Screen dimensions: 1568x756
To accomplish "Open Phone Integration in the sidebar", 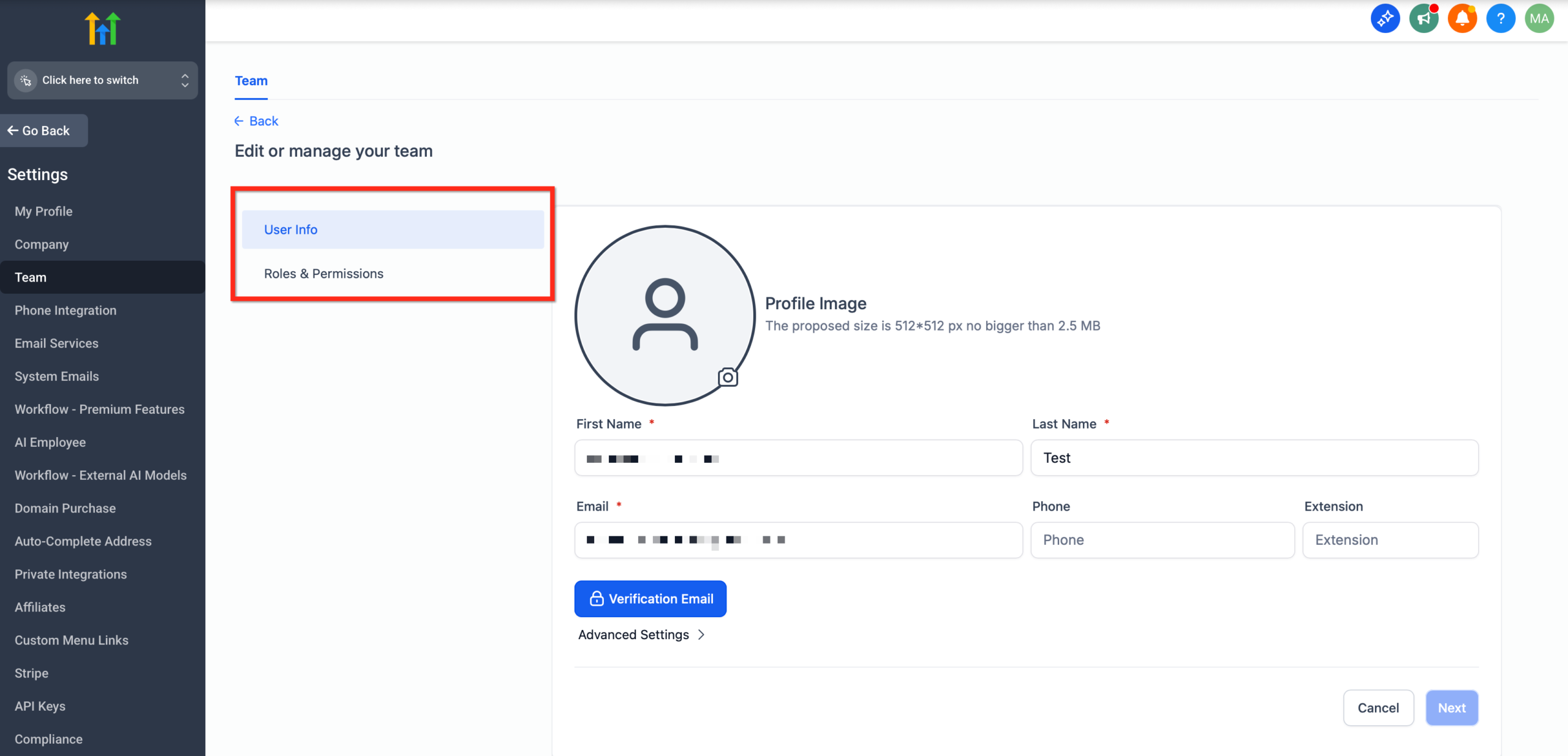I will [66, 310].
